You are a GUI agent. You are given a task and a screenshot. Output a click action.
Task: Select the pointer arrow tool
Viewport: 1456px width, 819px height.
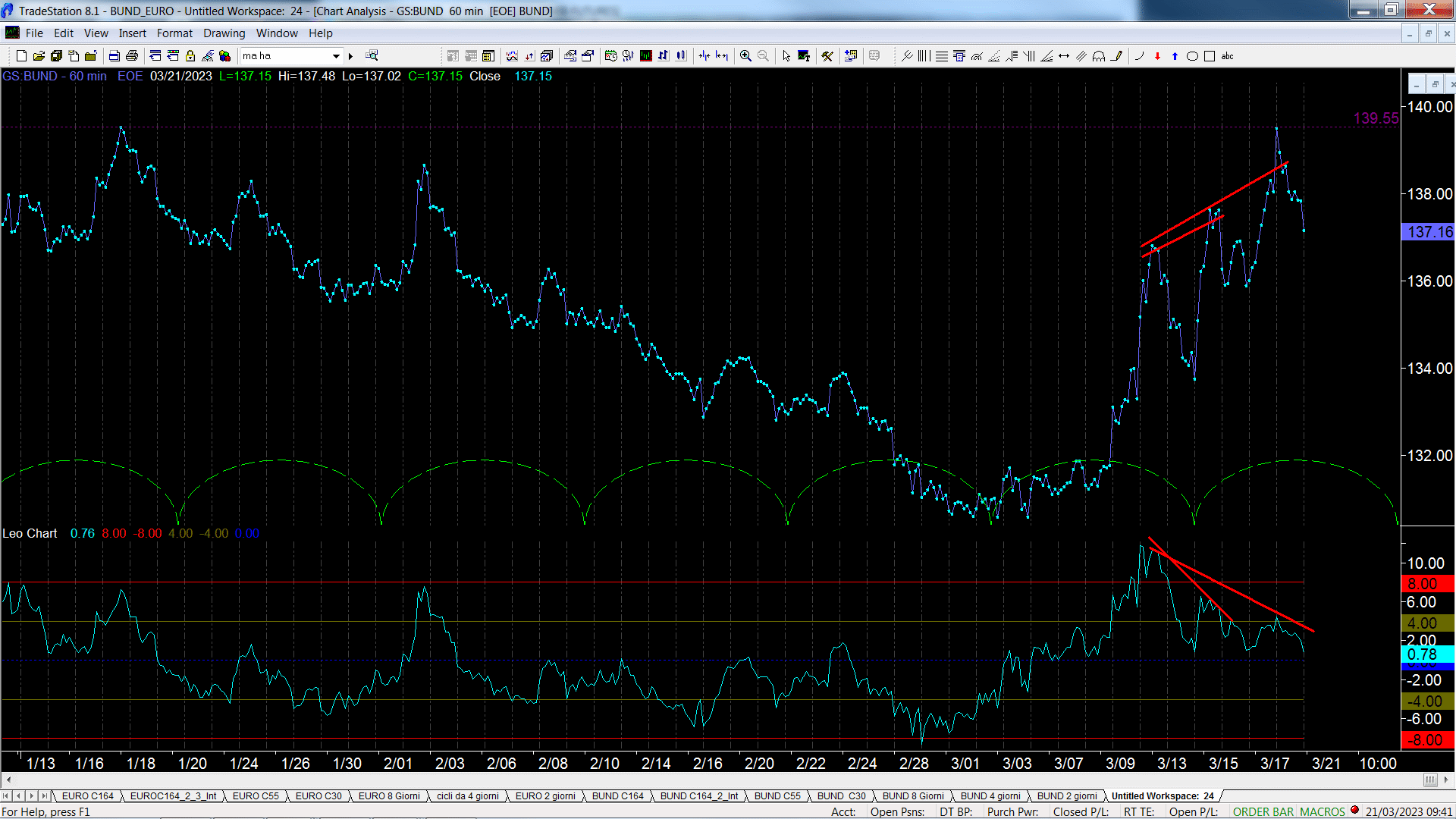click(x=786, y=56)
